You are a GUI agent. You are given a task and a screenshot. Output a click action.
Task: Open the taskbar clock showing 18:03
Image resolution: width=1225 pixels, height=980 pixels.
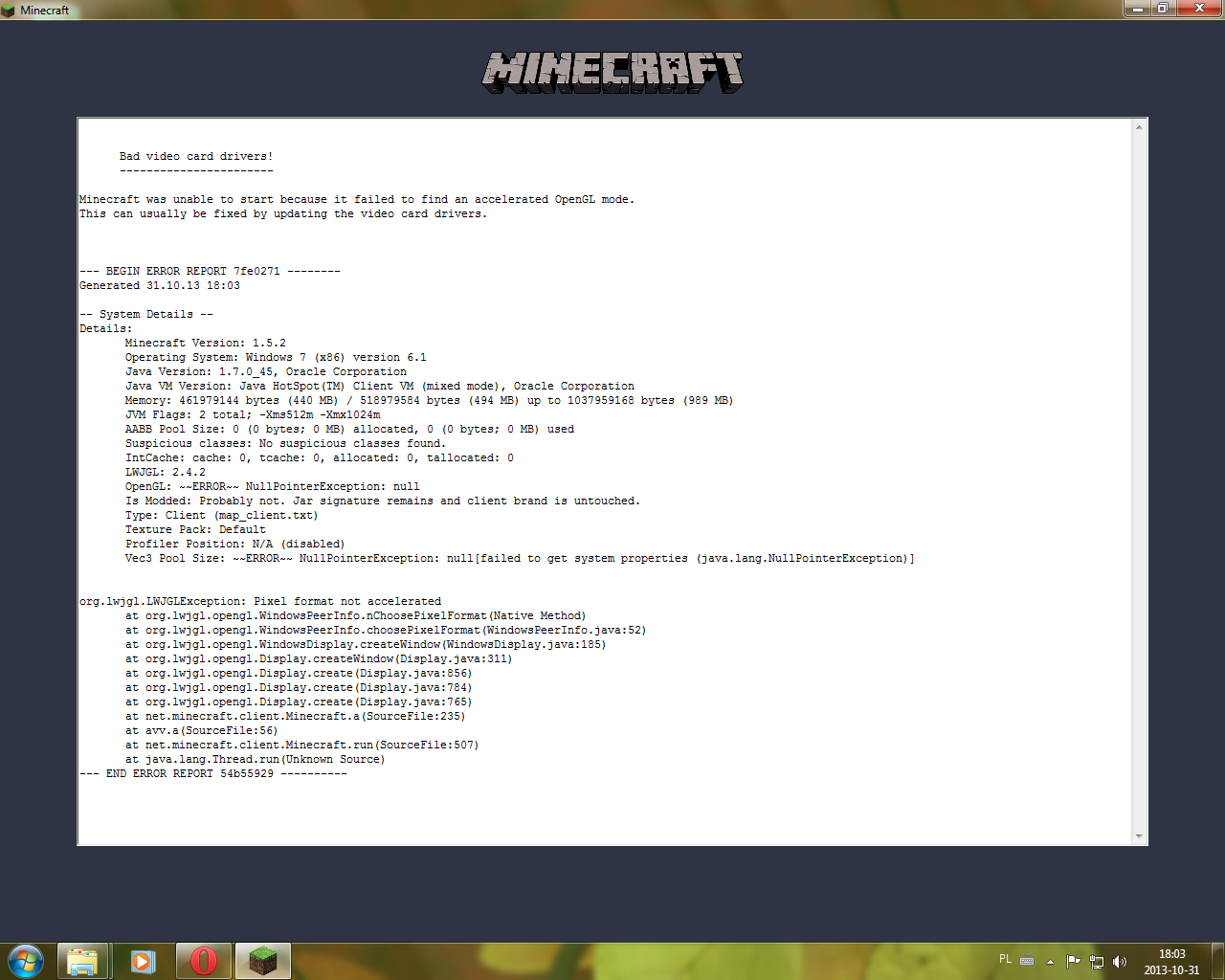pos(1171,962)
